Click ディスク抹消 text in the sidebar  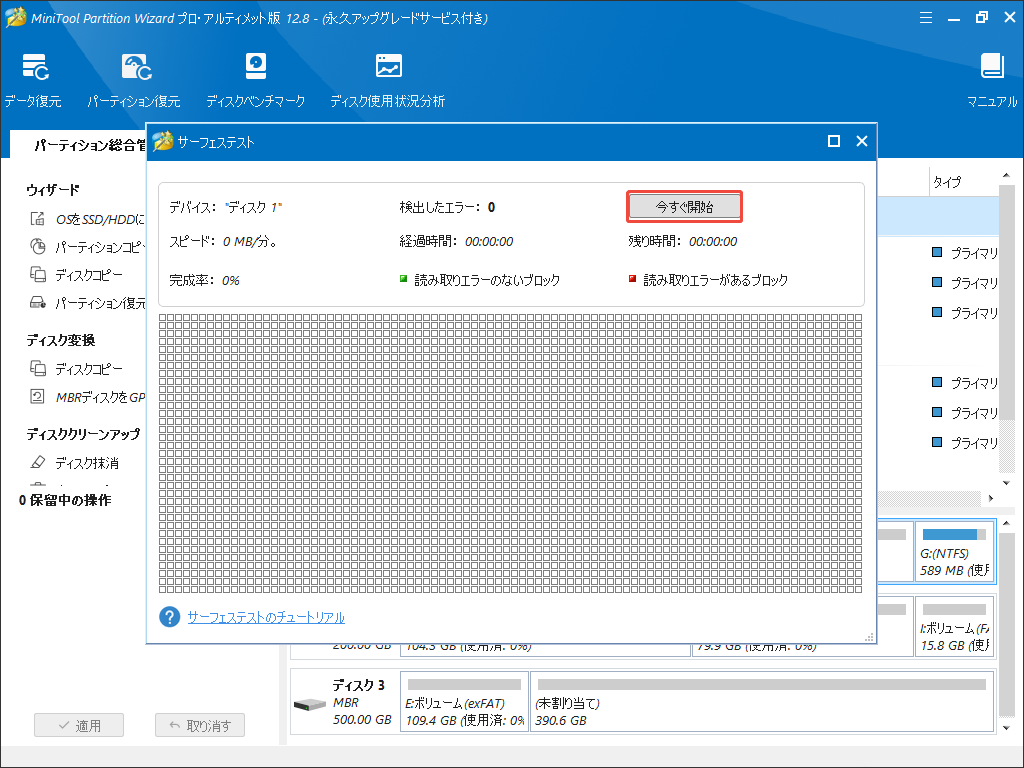(87, 463)
